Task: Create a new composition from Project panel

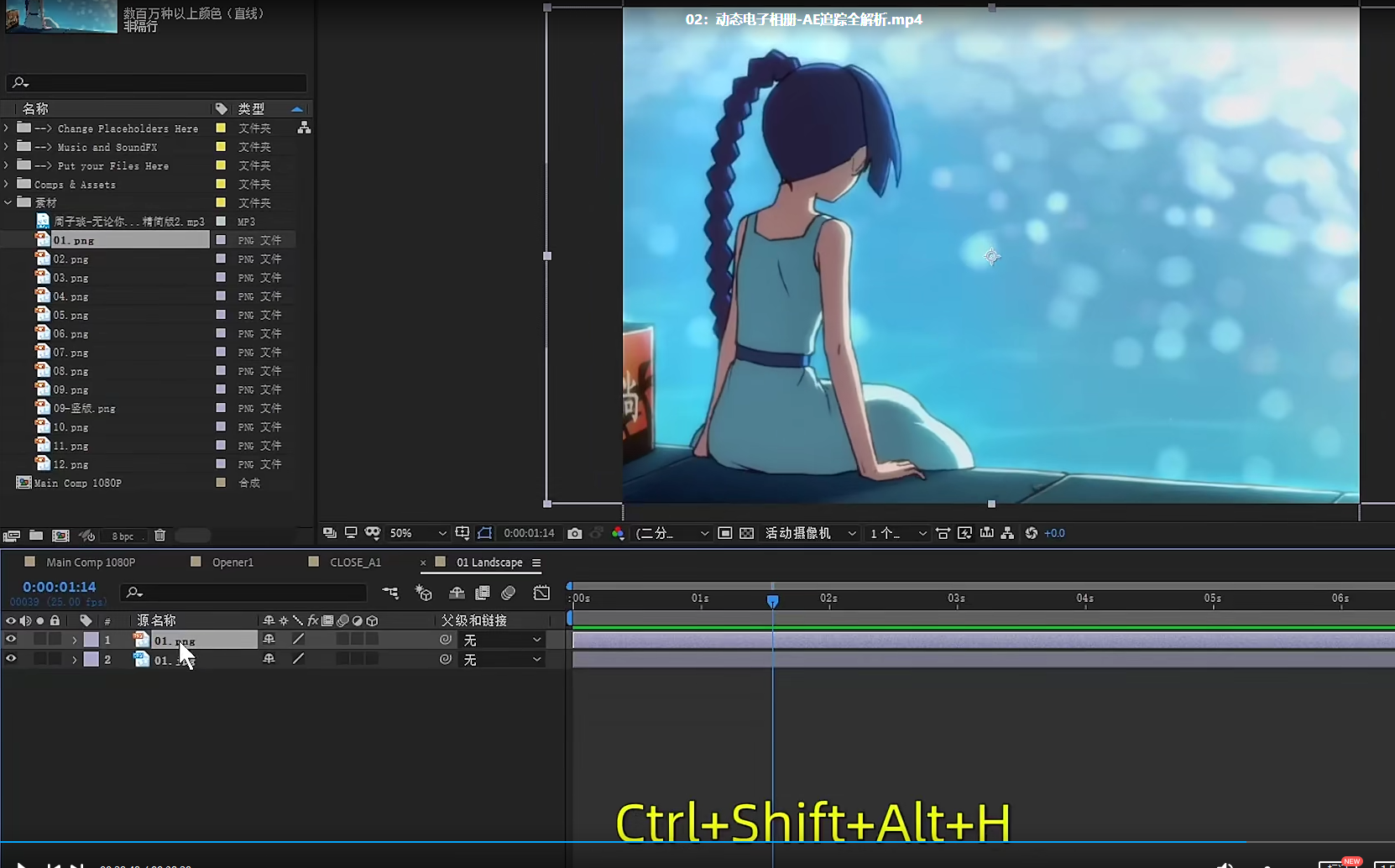Action: tap(60, 536)
